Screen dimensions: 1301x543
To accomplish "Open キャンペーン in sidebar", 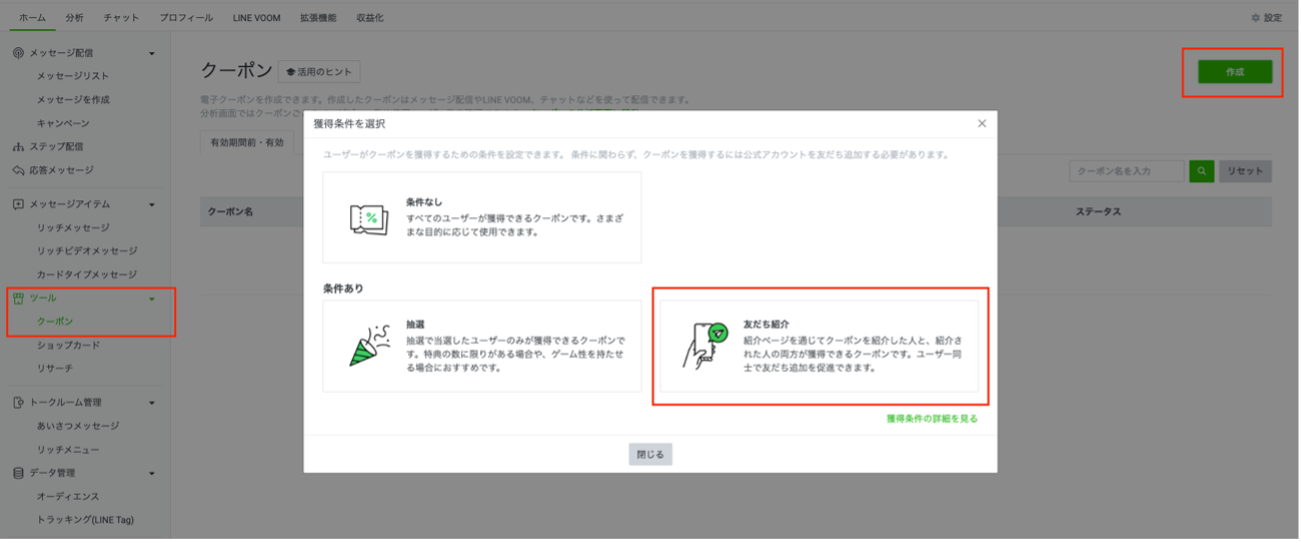I will coord(63,123).
